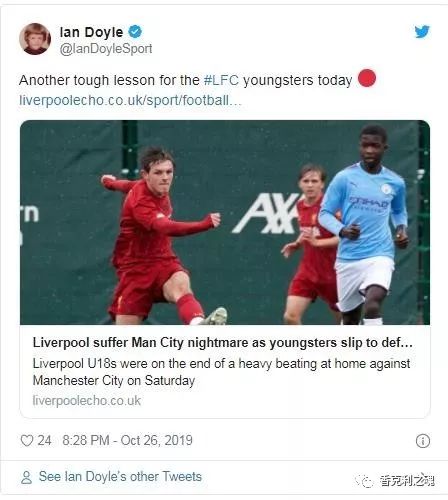Click the Liverpool U18s article description
This screenshot has width=448, height=500.
(x=221, y=372)
